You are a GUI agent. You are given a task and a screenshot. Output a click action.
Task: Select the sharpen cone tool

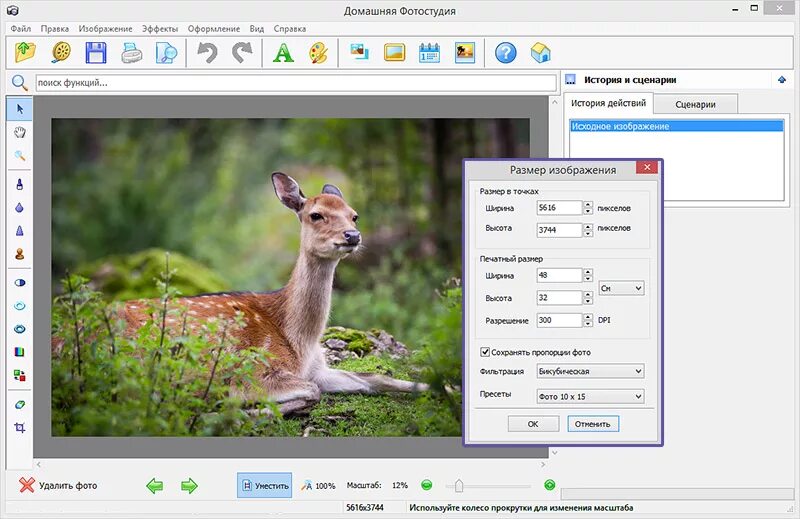[20, 231]
